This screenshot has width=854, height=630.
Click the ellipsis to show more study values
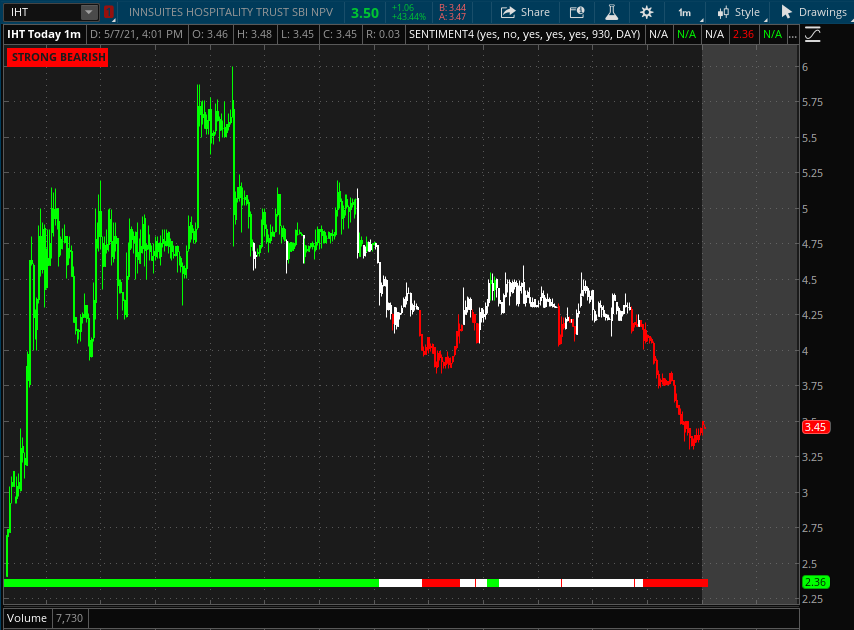793,34
